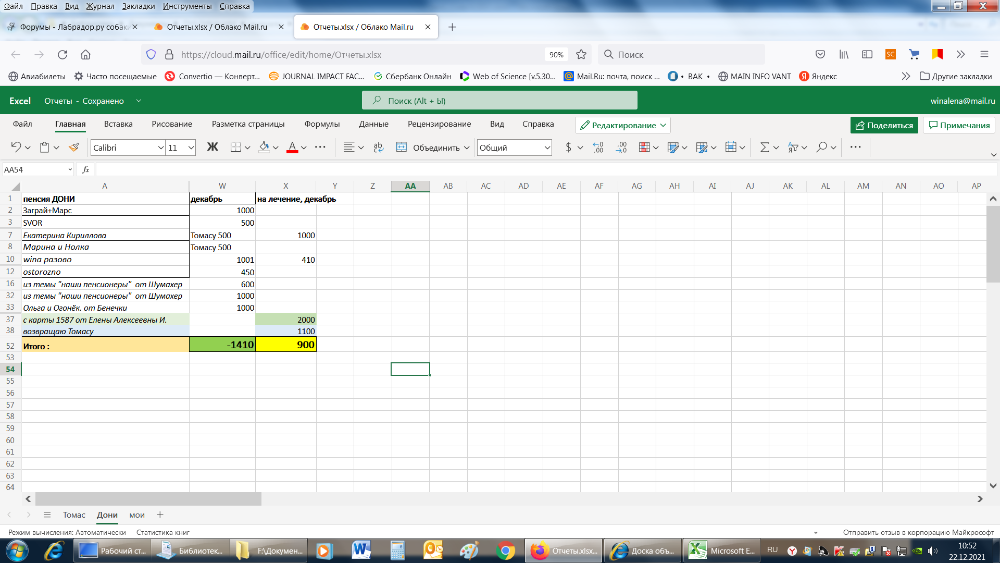This screenshot has height=563, width=1000.
Task: Click the Поделиться share button
Action: coord(884,125)
